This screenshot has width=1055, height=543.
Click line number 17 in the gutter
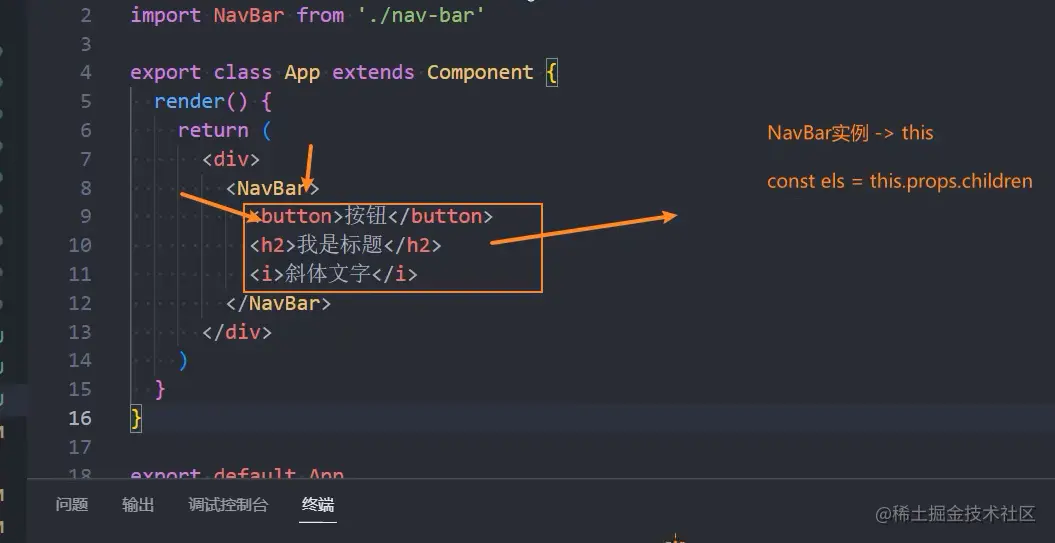[80, 447]
